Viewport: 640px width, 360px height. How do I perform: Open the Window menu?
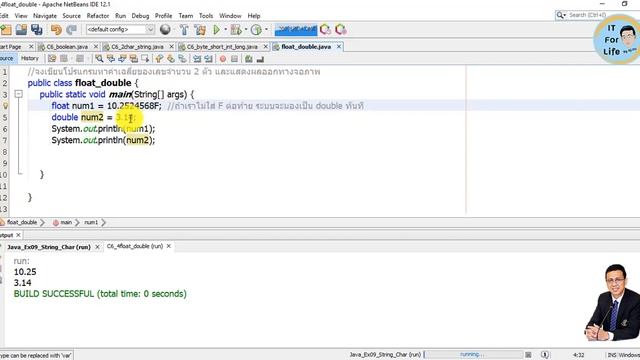[x=230, y=16]
